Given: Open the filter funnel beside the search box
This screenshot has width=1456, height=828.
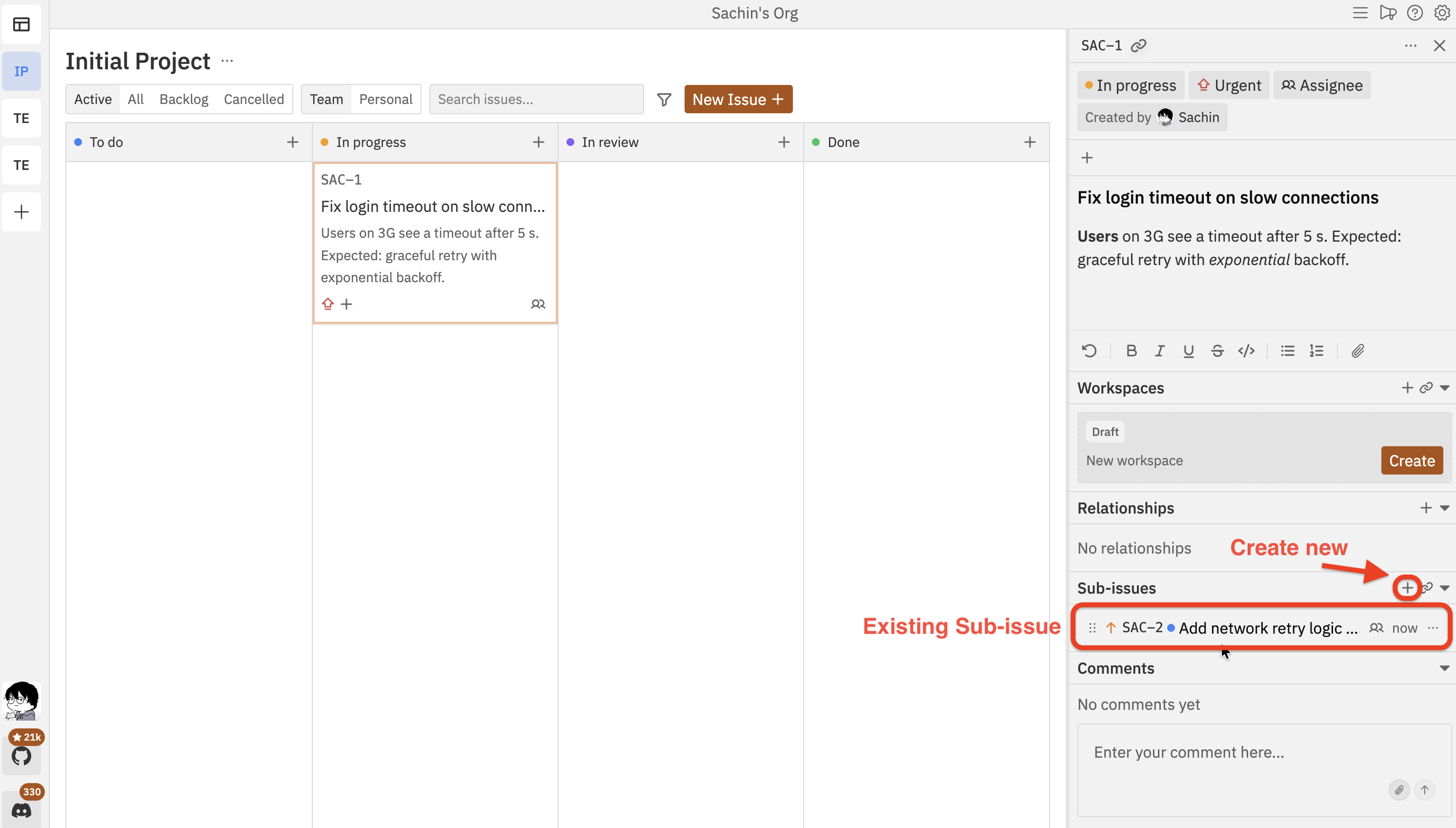Looking at the screenshot, I should point(663,99).
